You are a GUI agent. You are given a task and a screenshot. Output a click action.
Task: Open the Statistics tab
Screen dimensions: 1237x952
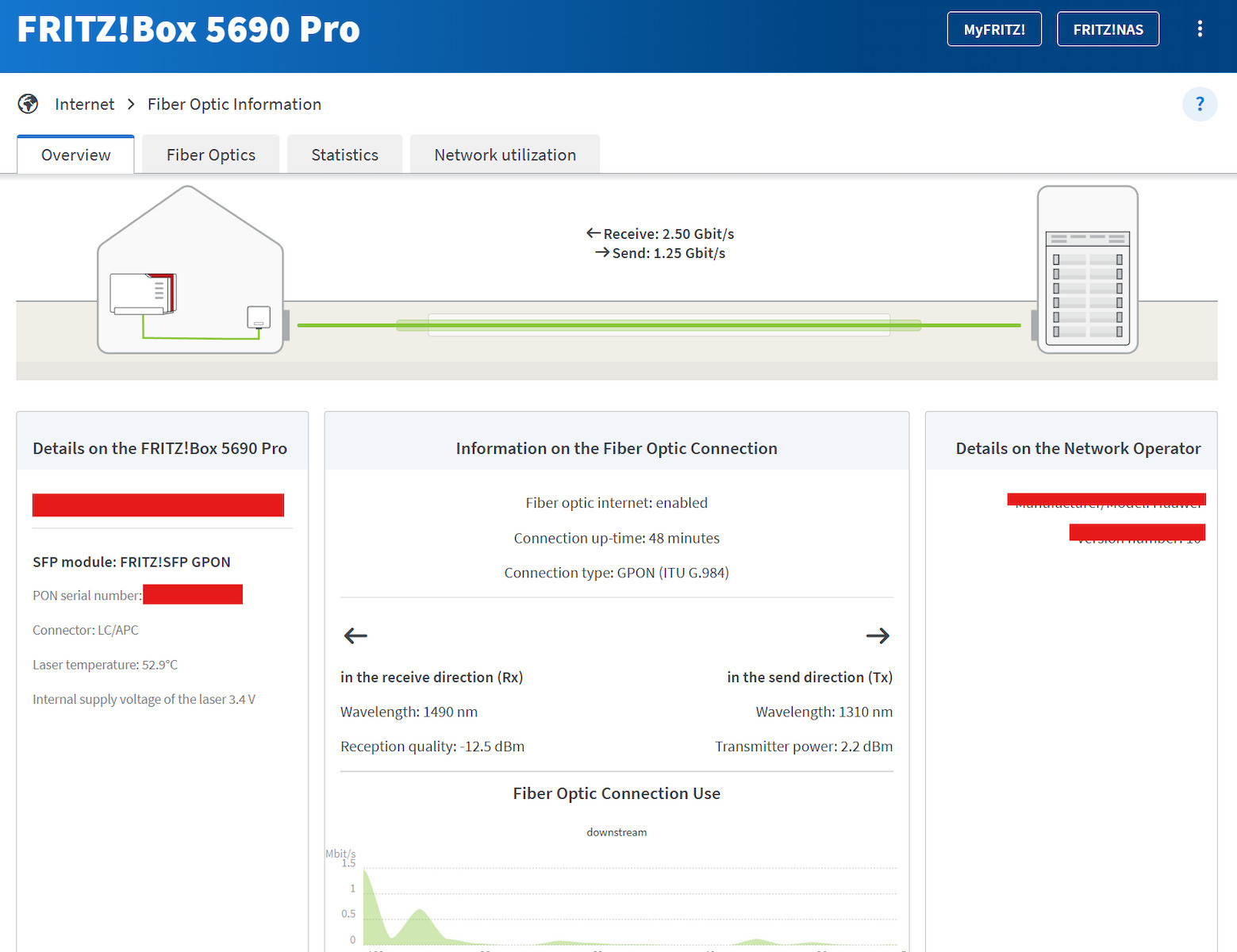tap(344, 155)
